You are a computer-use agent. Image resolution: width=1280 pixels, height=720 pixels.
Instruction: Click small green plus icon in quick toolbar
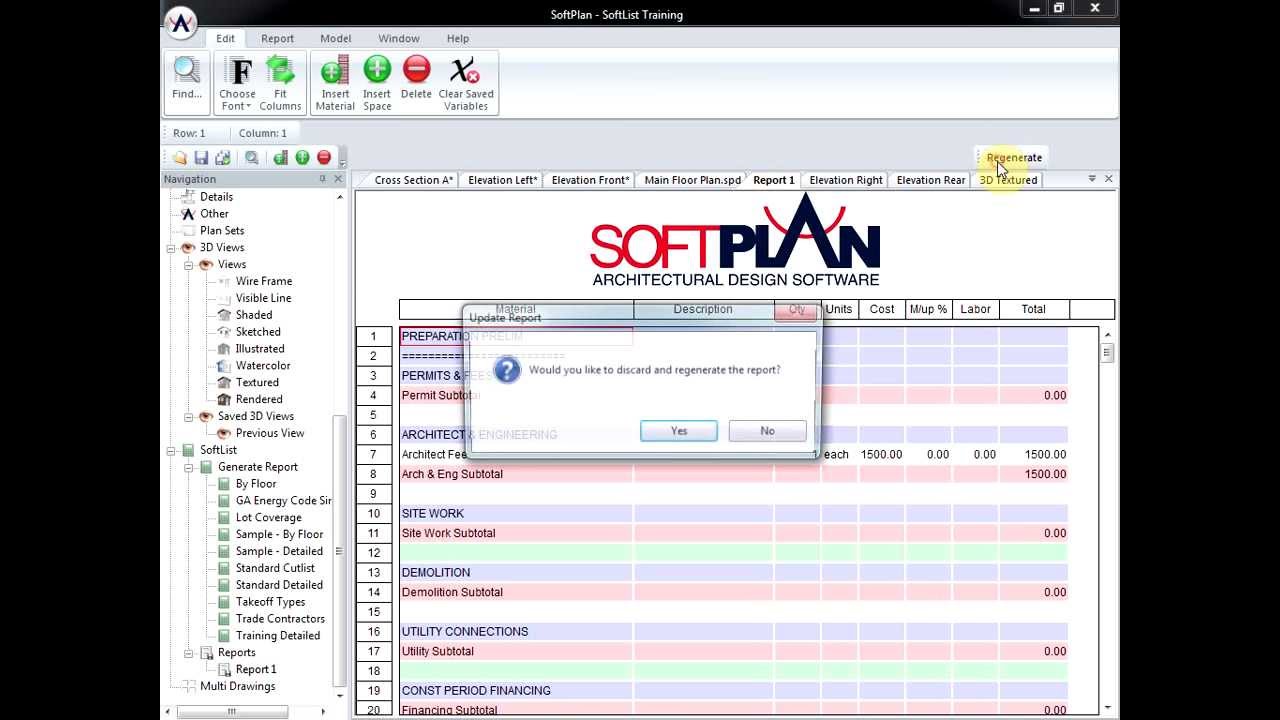tap(302, 158)
